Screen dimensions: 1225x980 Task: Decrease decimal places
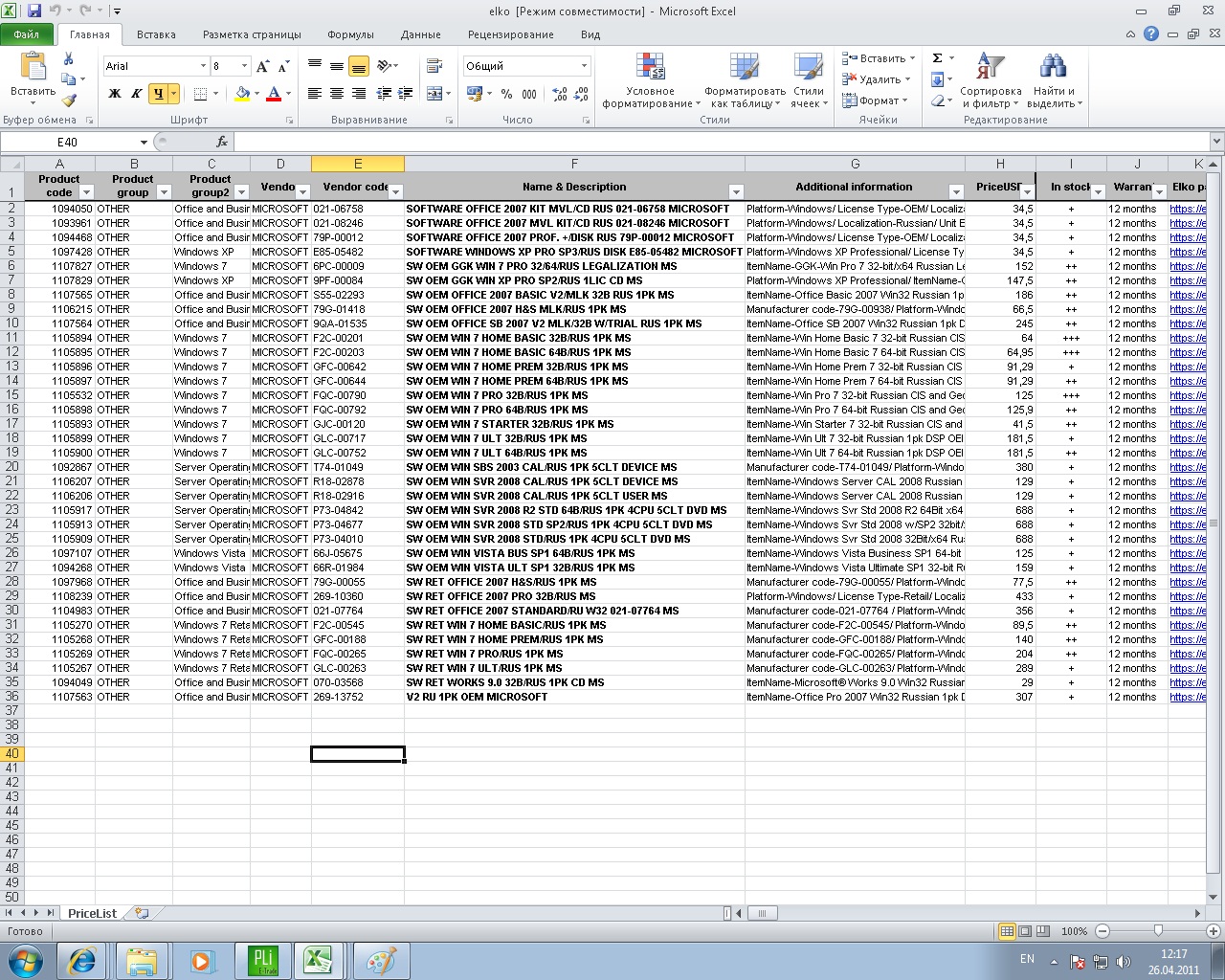click(x=582, y=94)
